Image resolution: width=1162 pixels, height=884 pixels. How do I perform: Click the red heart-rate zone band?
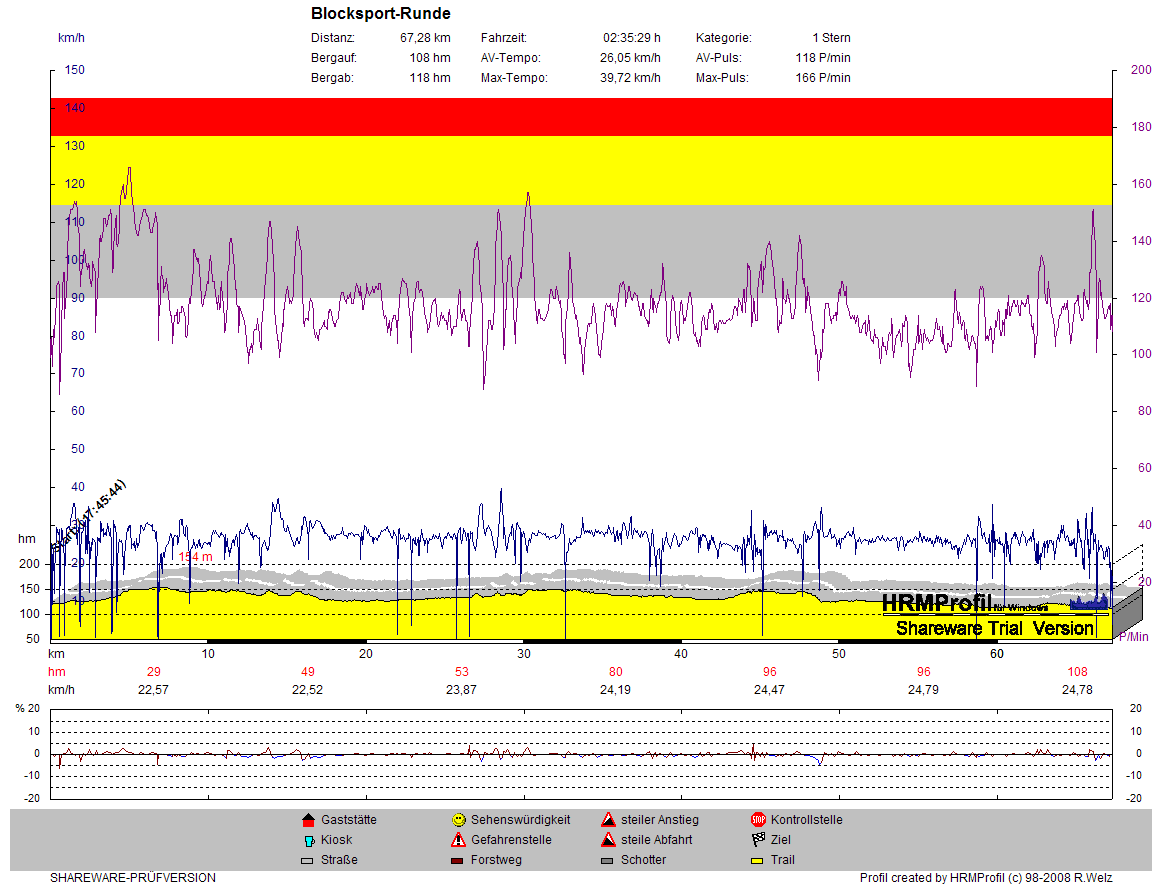(580, 117)
